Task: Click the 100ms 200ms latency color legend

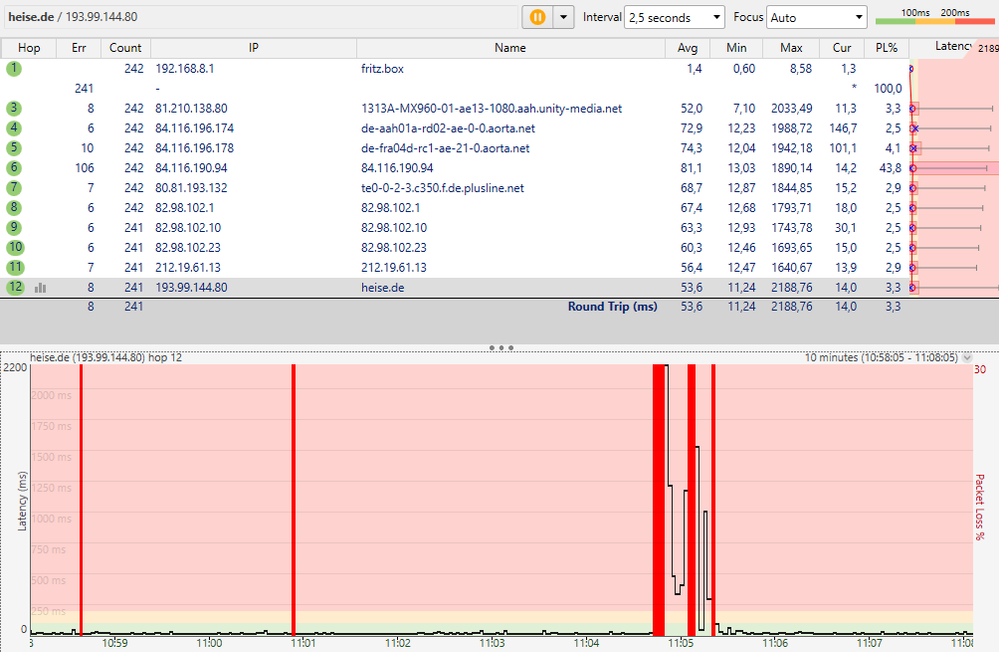Action: tap(935, 17)
